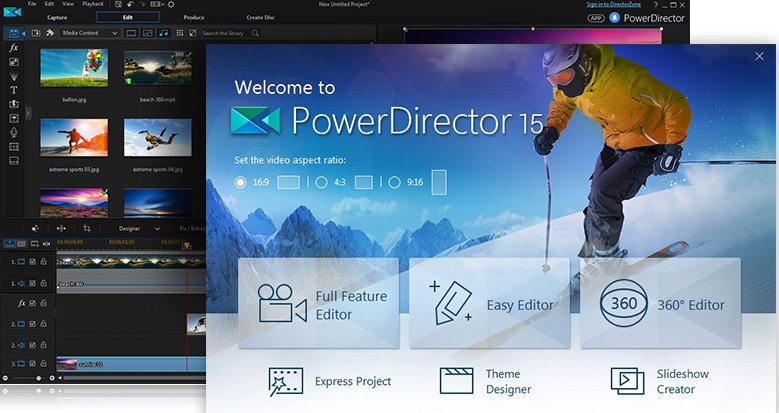
Task: Launch the 360° Editor
Action: pos(660,303)
